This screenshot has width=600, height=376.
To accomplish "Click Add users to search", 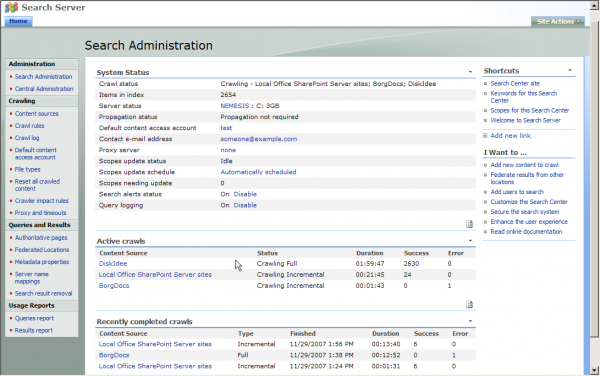I will click(517, 192).
